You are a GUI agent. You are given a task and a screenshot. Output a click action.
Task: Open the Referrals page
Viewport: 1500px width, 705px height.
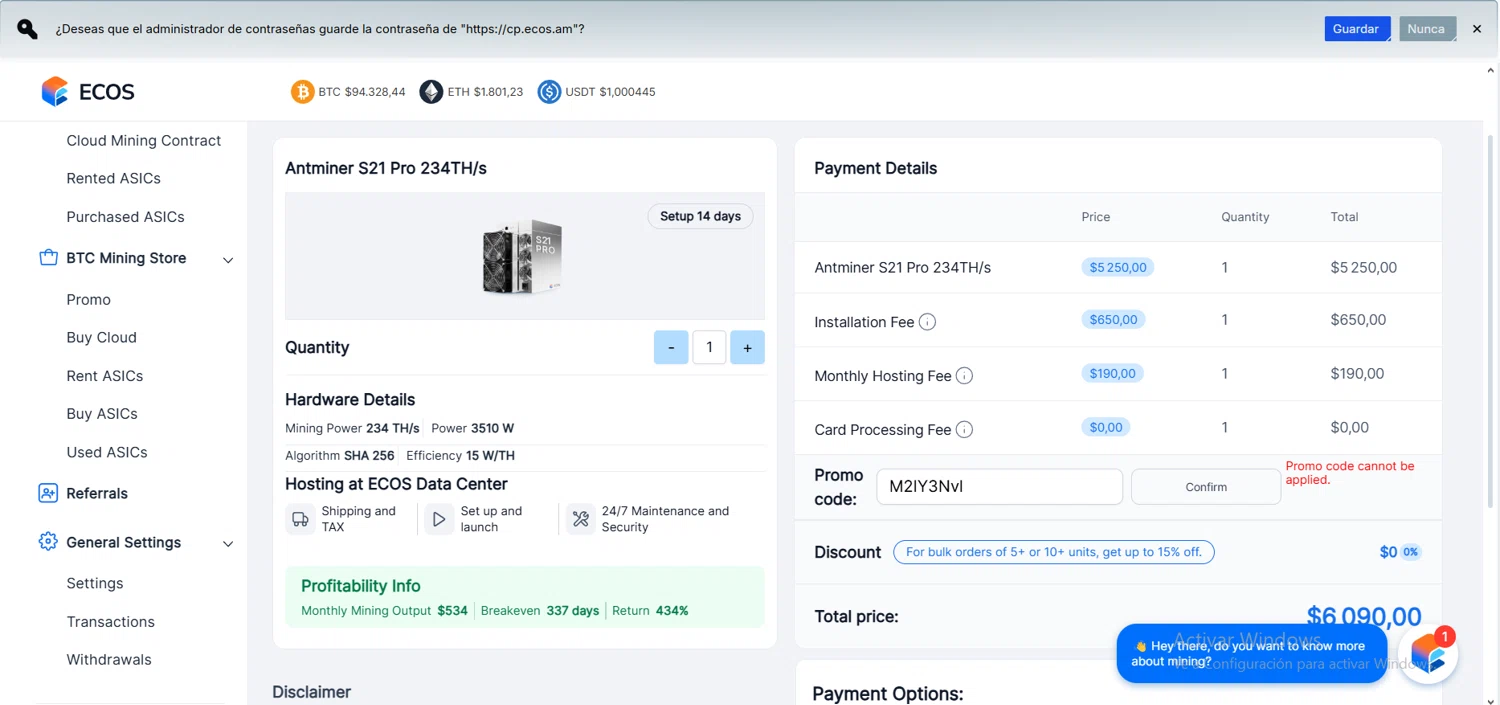[97, 493]
